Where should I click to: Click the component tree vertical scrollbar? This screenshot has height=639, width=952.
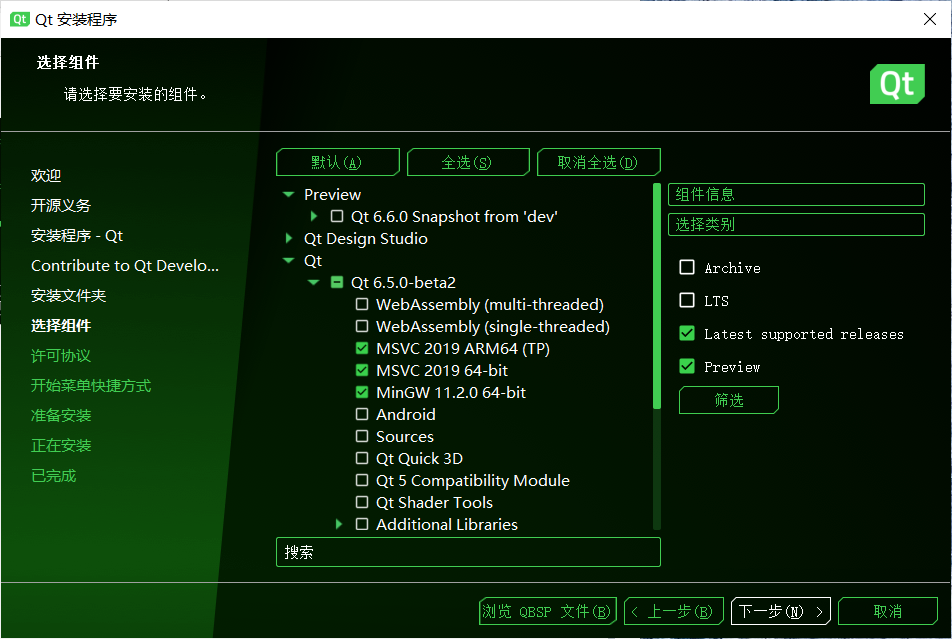656,296
